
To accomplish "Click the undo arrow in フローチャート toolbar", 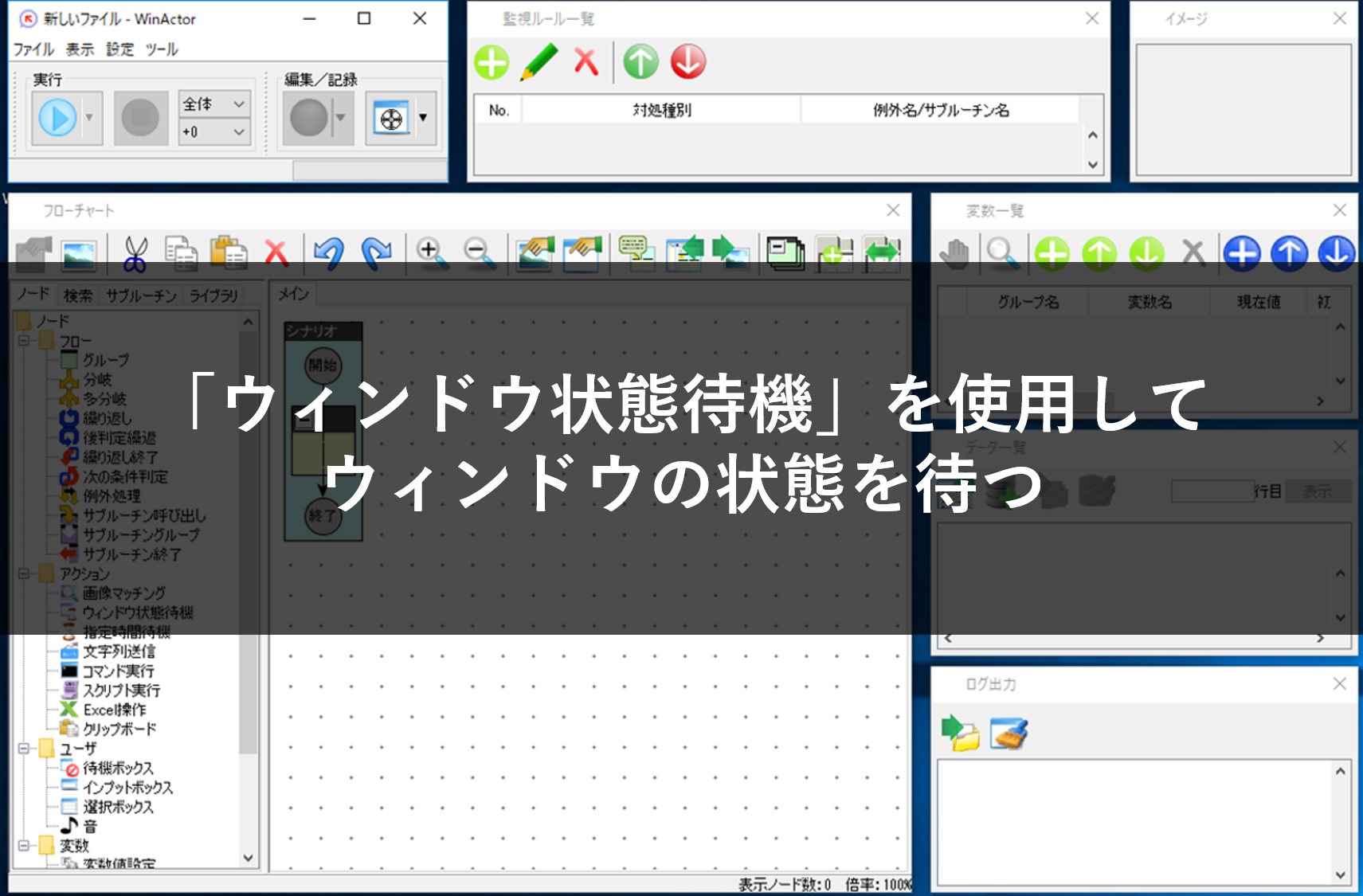I will (329, 252).
